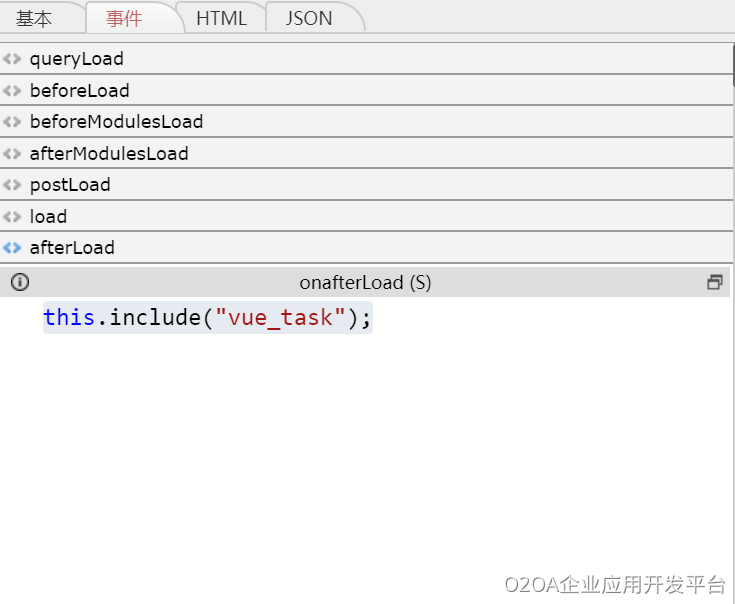This screenshot has width=735, height=604.
Task: Click the onafterLoad (S) editor title
Action: pos(365,283)
